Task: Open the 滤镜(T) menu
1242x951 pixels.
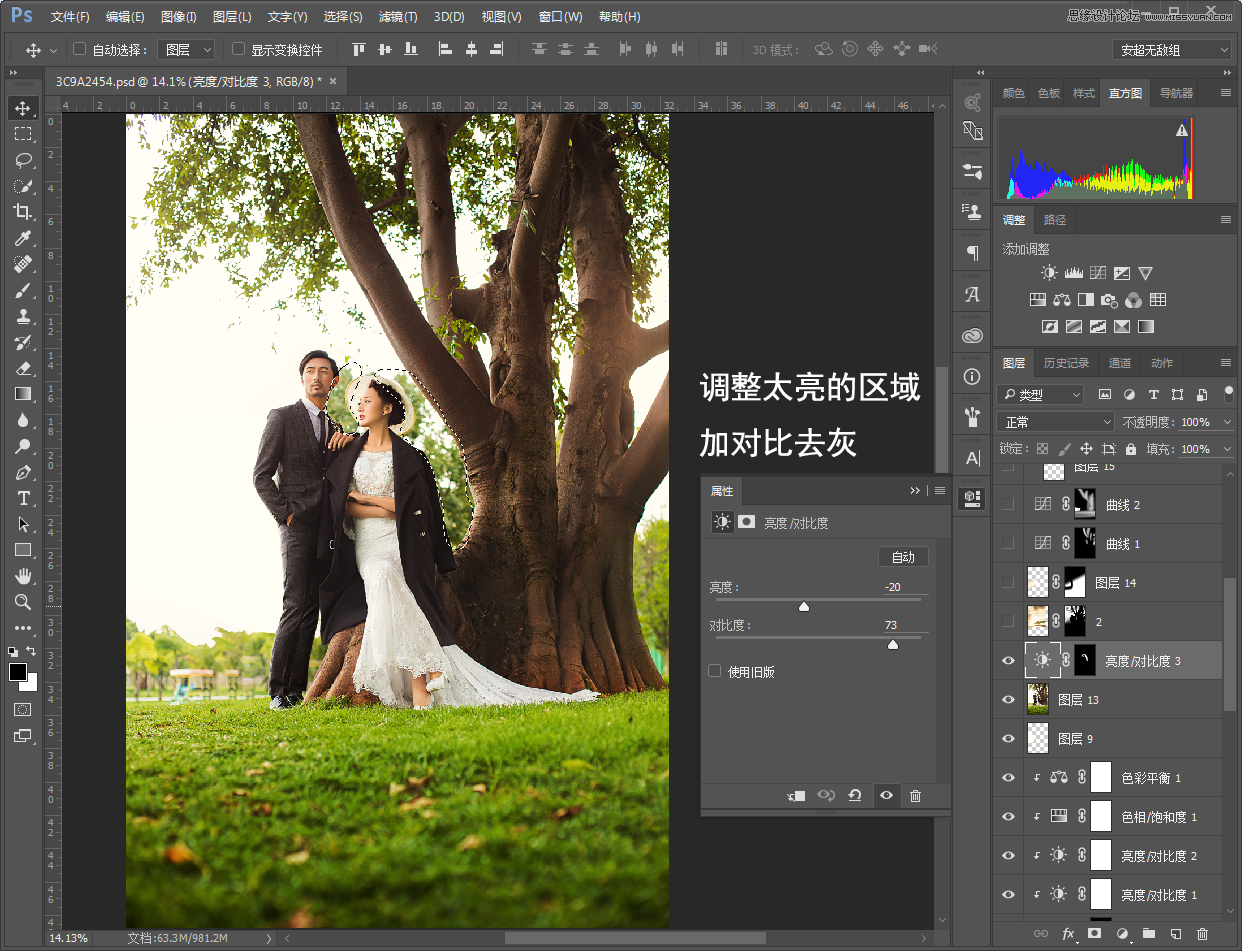Action: click(398, 17)
